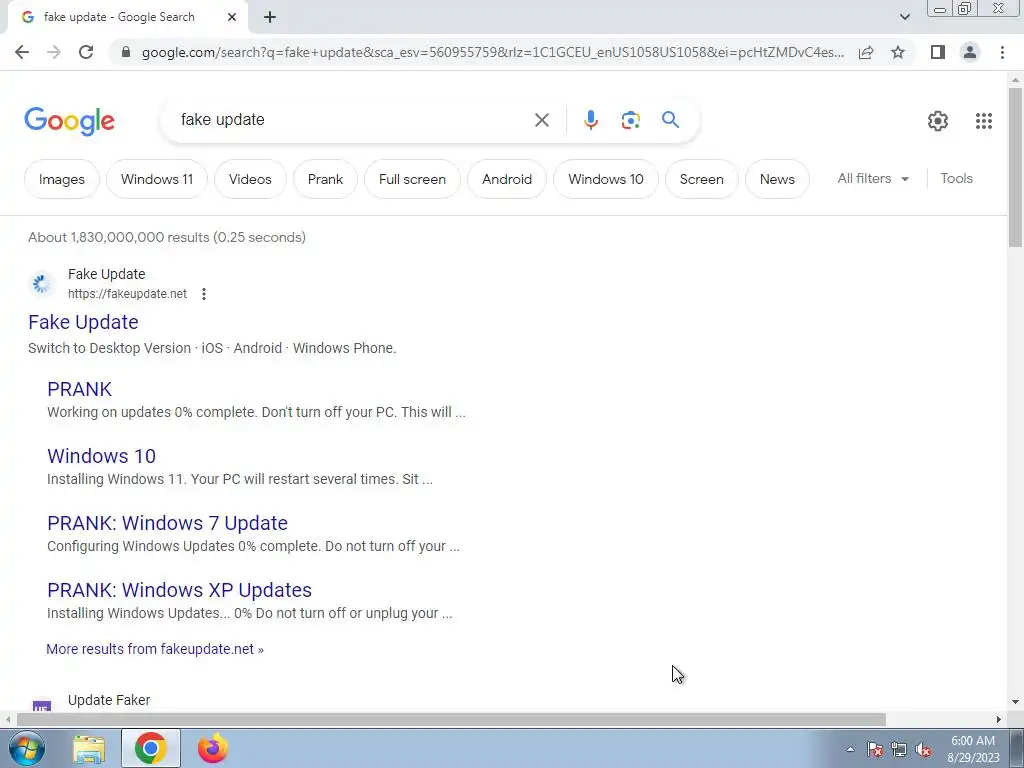Start a voice search with the microphone

(590, 120)
